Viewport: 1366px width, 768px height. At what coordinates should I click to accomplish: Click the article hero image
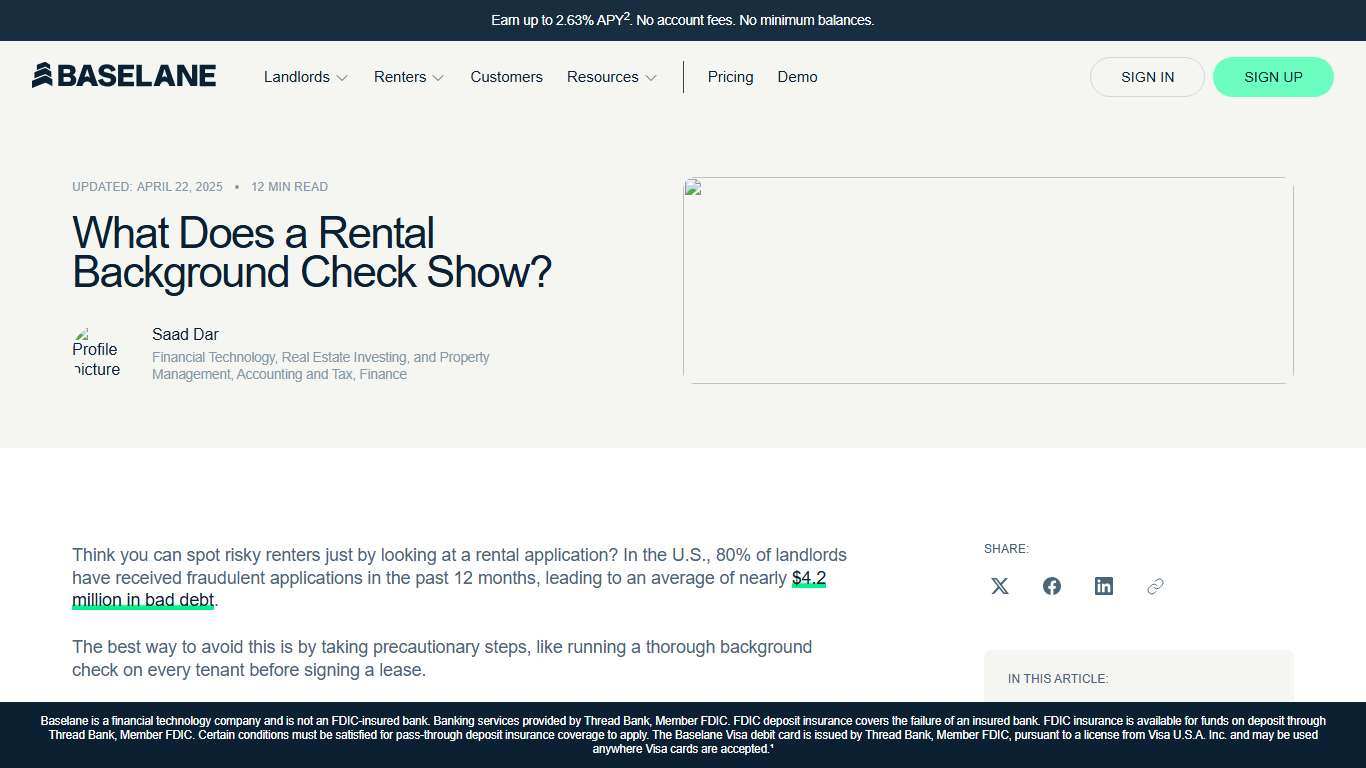click(987, 280)
